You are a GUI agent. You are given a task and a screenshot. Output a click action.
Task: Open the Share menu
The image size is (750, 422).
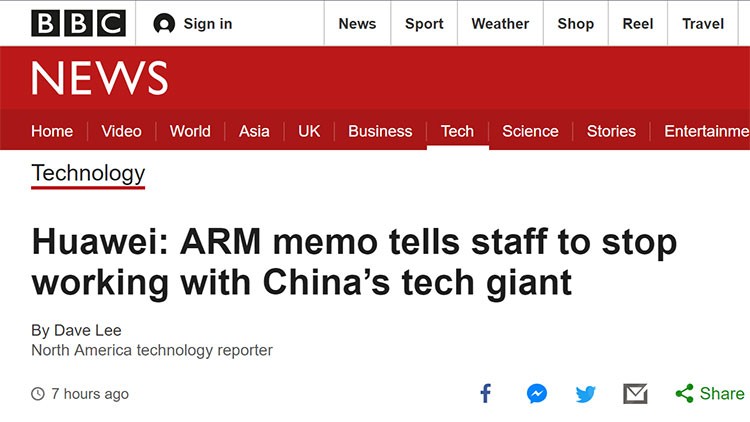click(x=710, y=393)
